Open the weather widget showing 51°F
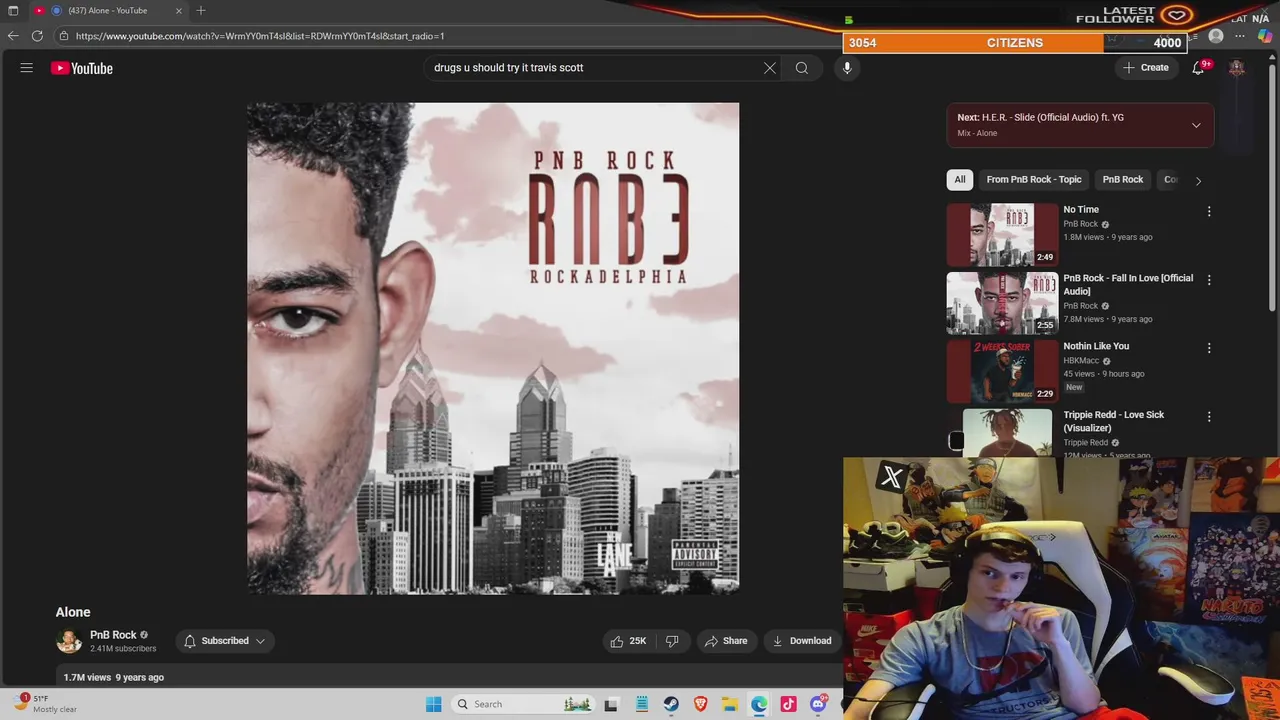This screenshot has height=720, width=1280. pyautogui.click(x=45, y=704)
